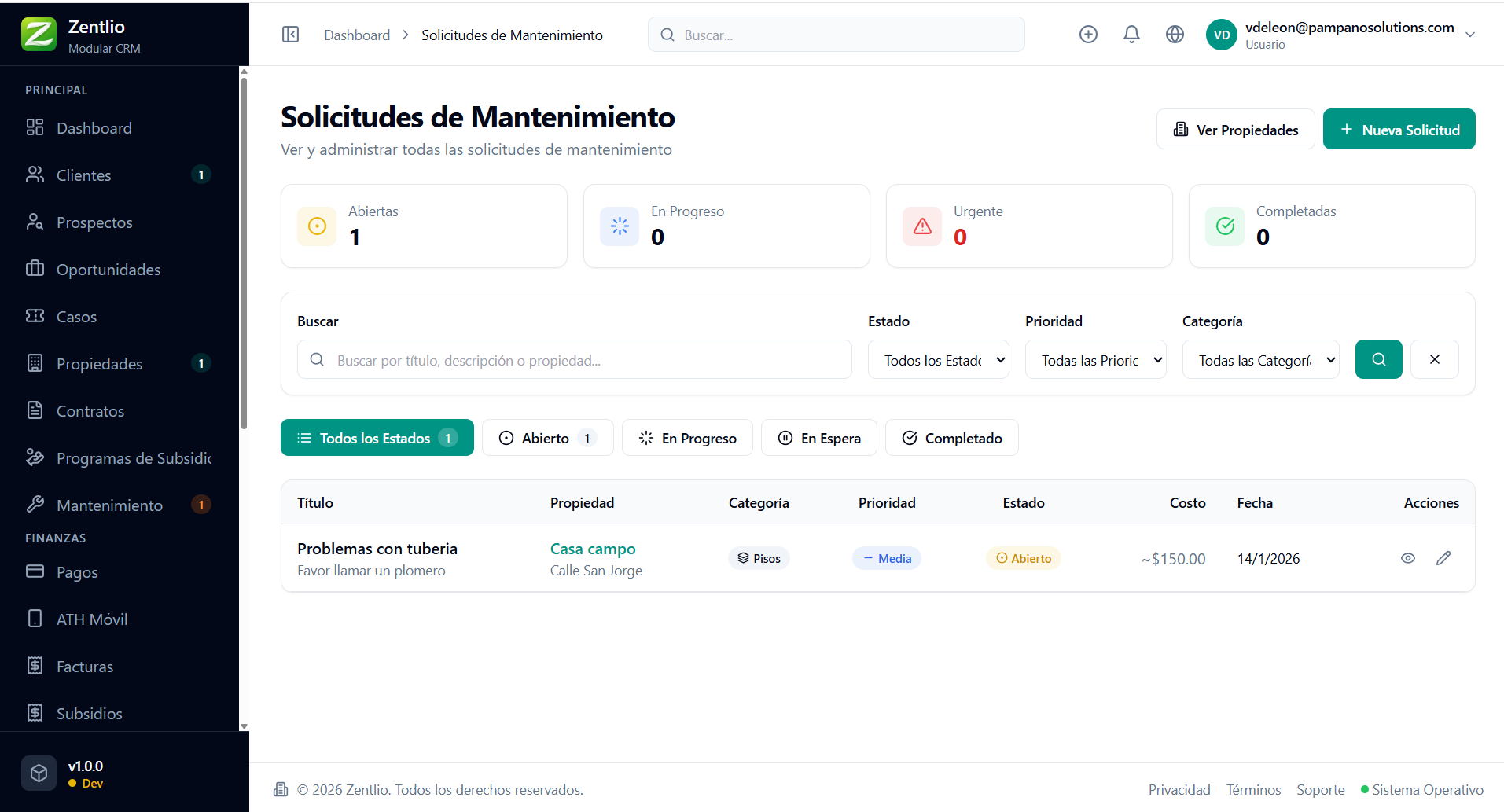Change language using the globe icon
The height and width of the screenshot is (812, 1504).
point(1175,34)
